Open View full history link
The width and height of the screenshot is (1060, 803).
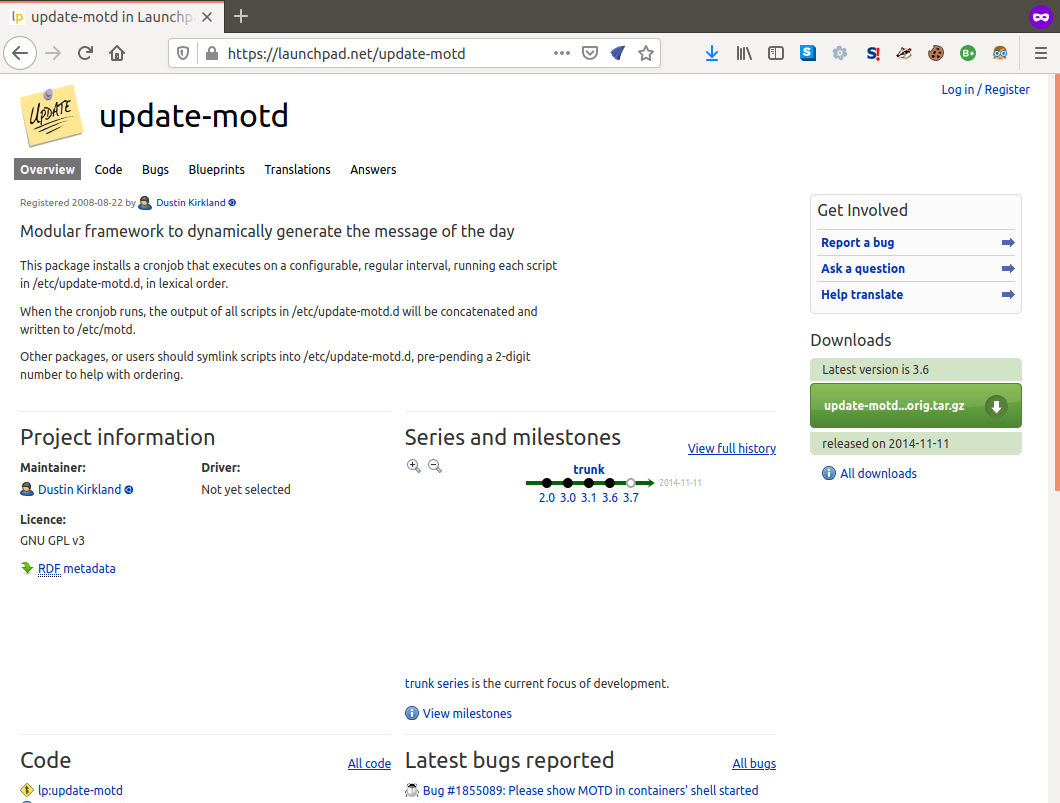tap(731, 448)
